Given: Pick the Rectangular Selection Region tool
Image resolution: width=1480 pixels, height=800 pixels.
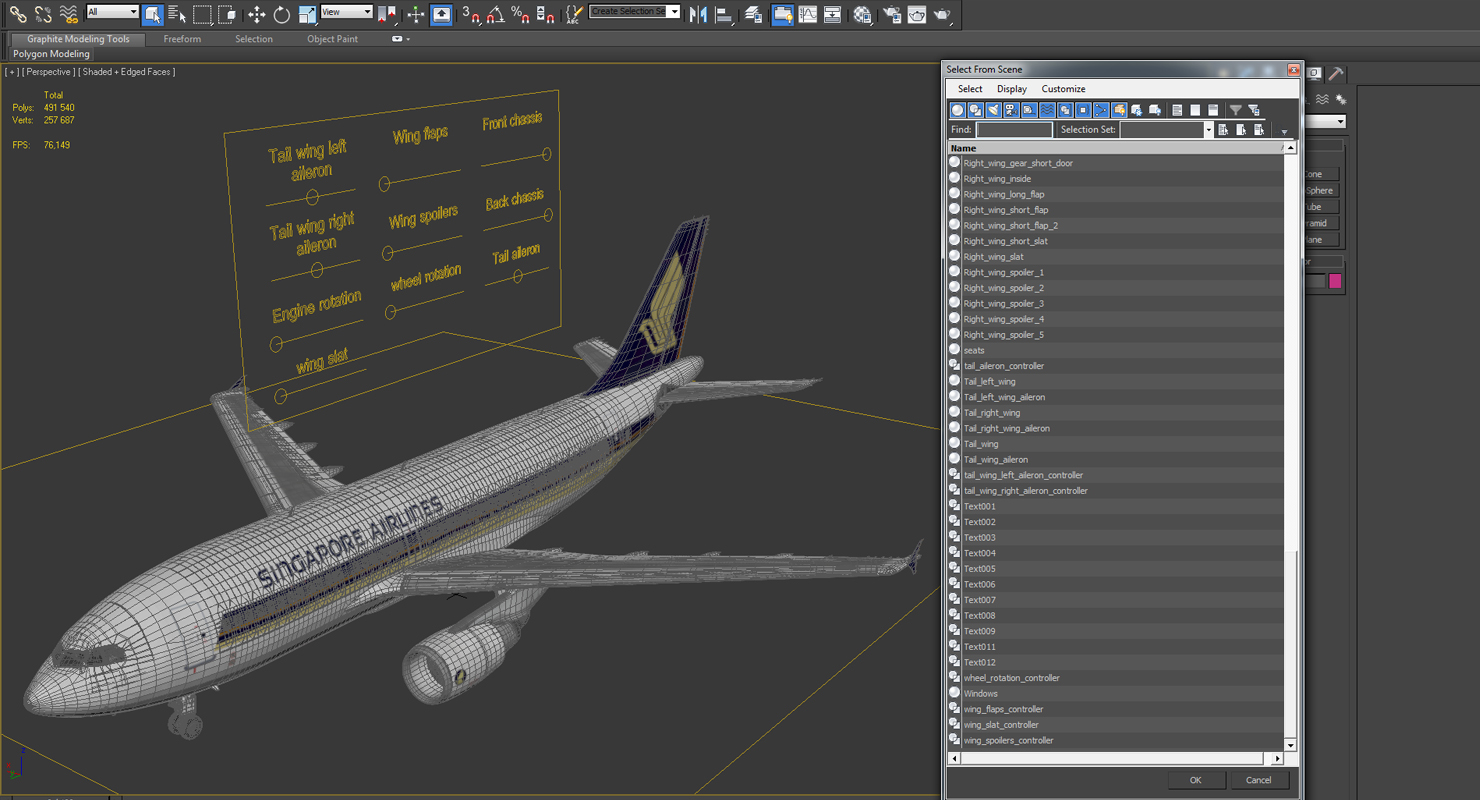Looking at the screenshot, I should pos(202,14).
